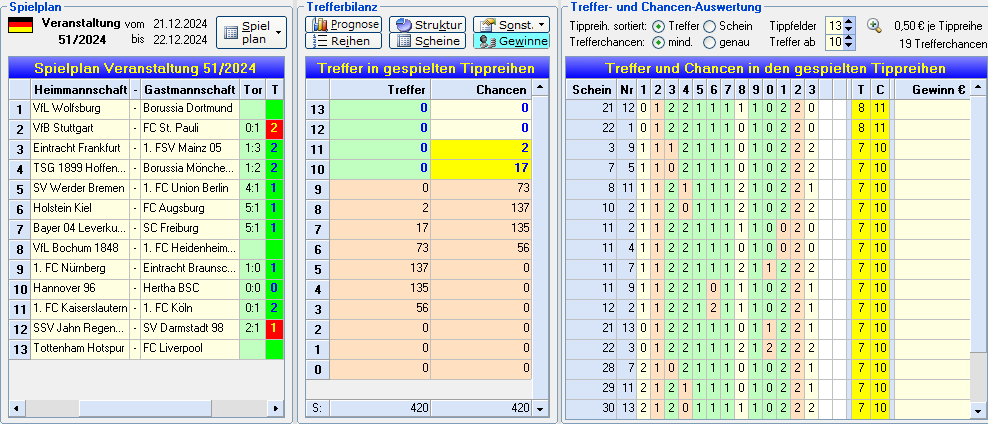Click down arrow of Auswertung table scrollbar
This screenshot has width=988, height=424.
977,409
